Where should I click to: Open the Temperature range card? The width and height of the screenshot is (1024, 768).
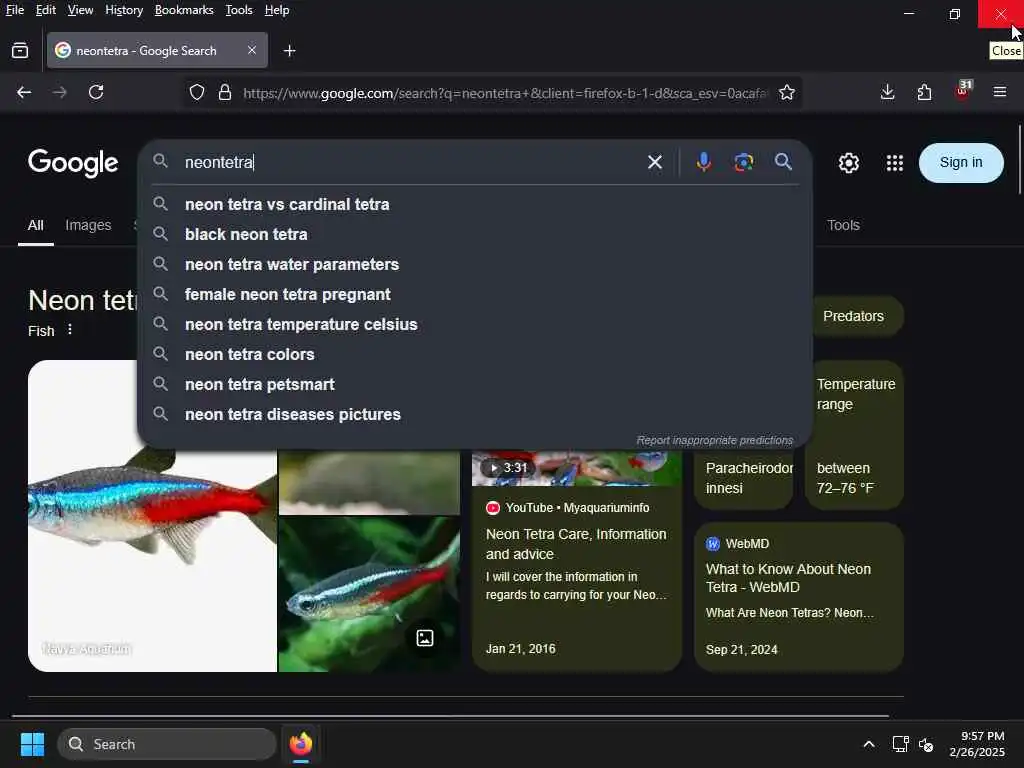855,435
